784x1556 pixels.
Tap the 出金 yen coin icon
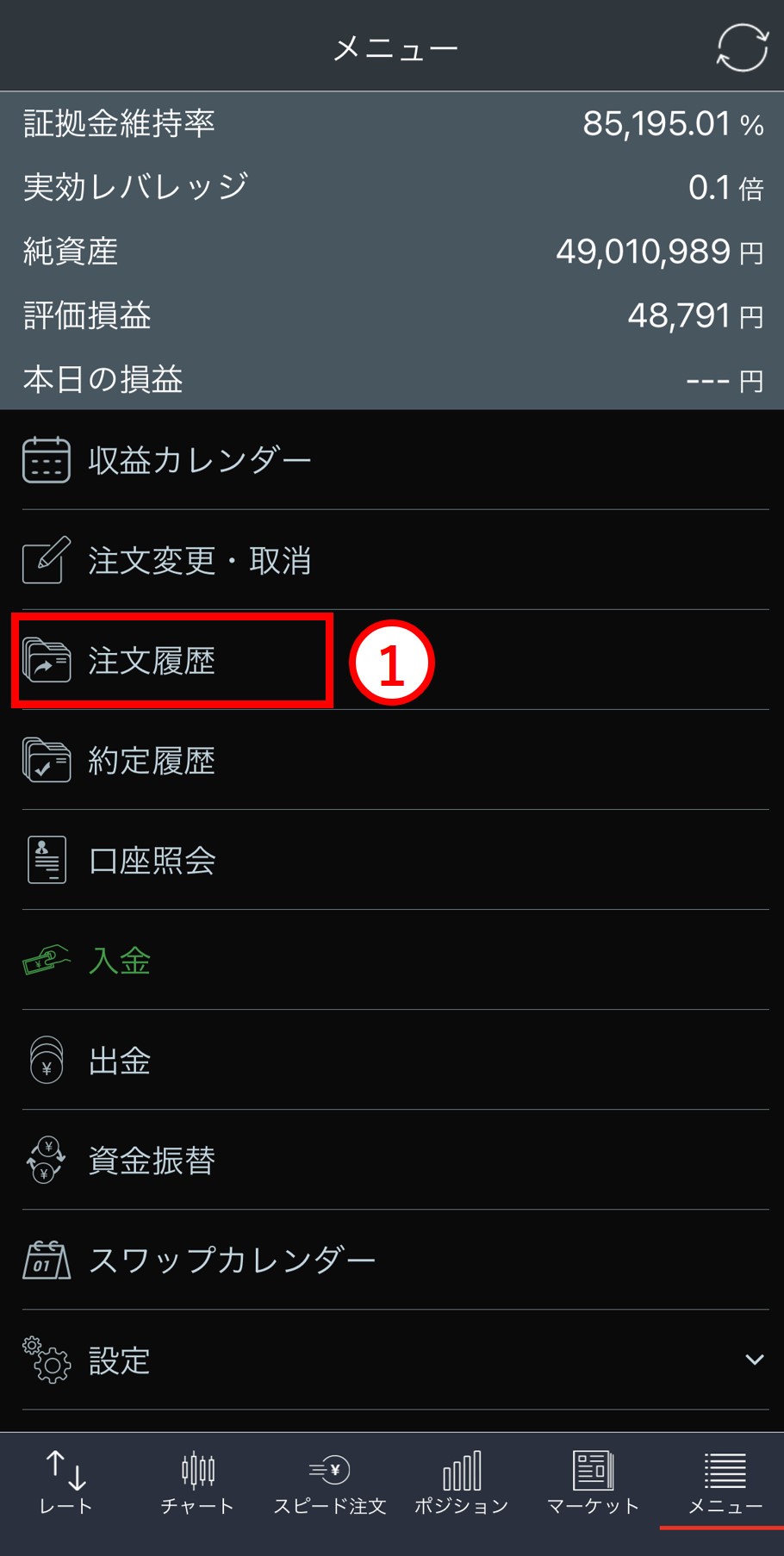(47, 1060)
